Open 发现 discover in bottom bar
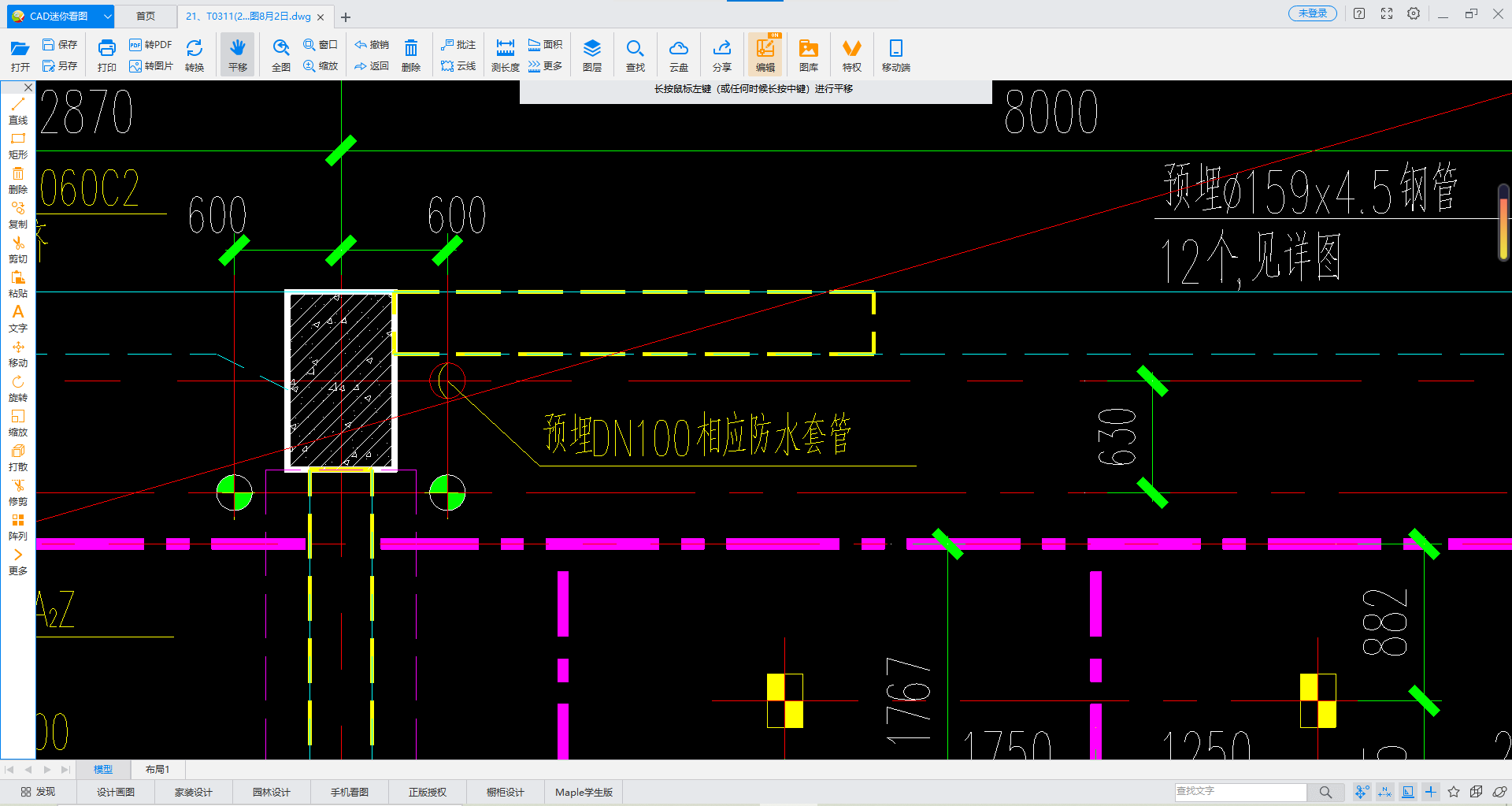1512x806 pixels. tap(39, 792)
